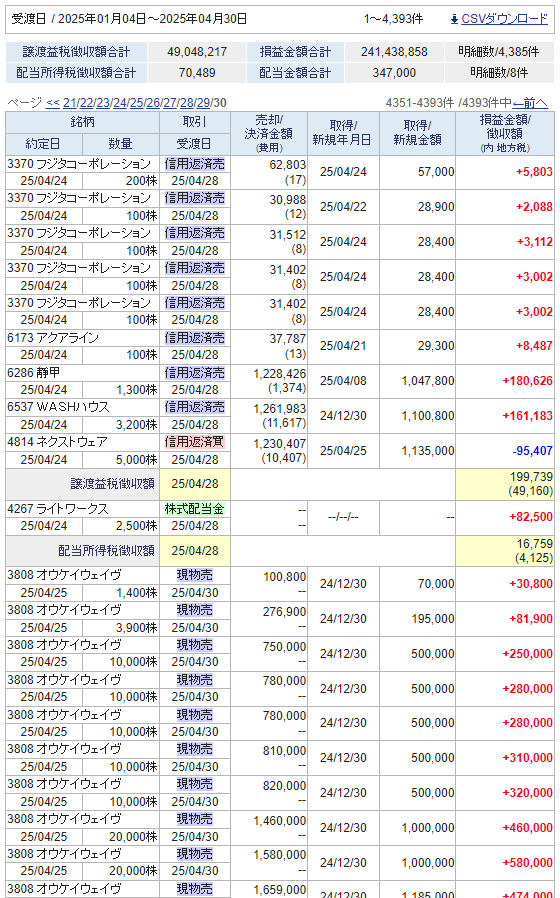Click the ←前へ previous page link

tap(530, 103)
